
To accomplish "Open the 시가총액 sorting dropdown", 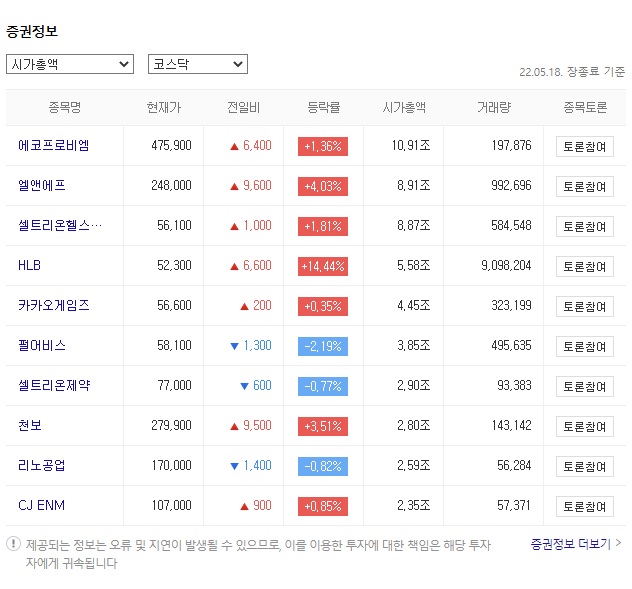I will pyautogui.click(x=70, y=64).
